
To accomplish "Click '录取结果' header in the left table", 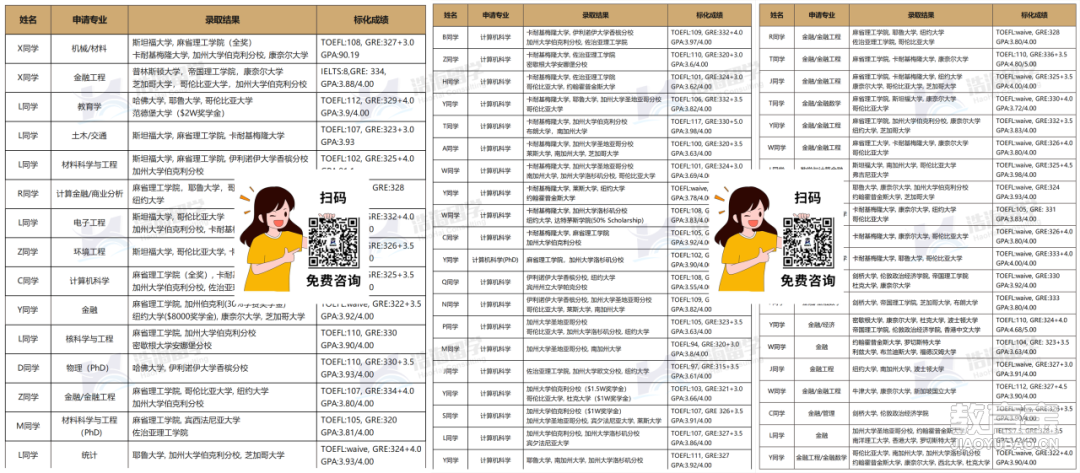I will click(222, 20).
